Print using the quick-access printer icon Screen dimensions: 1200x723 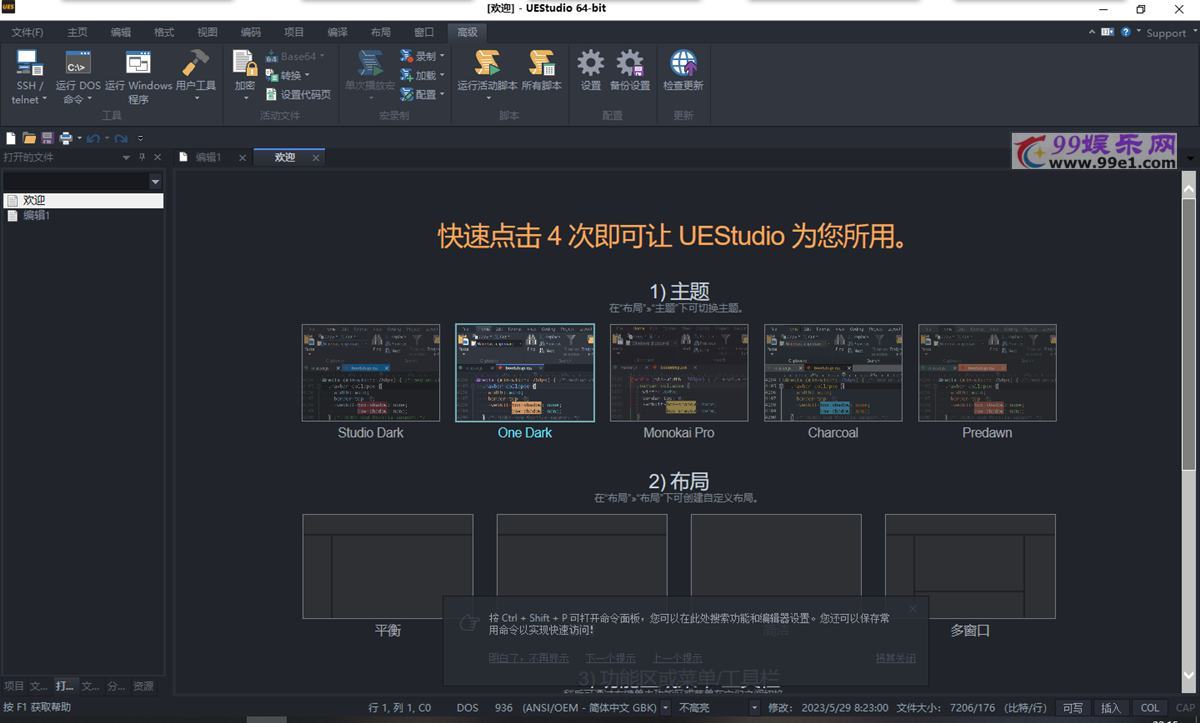point(65,138)
